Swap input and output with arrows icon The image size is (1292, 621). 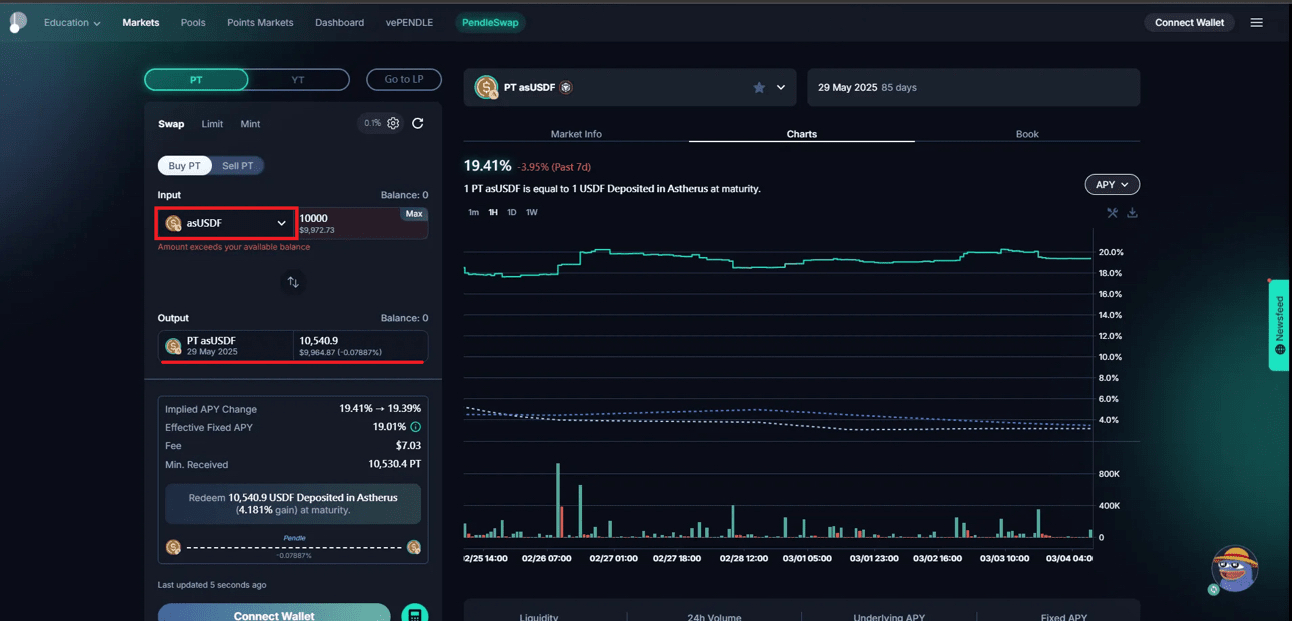coord(293,282)
